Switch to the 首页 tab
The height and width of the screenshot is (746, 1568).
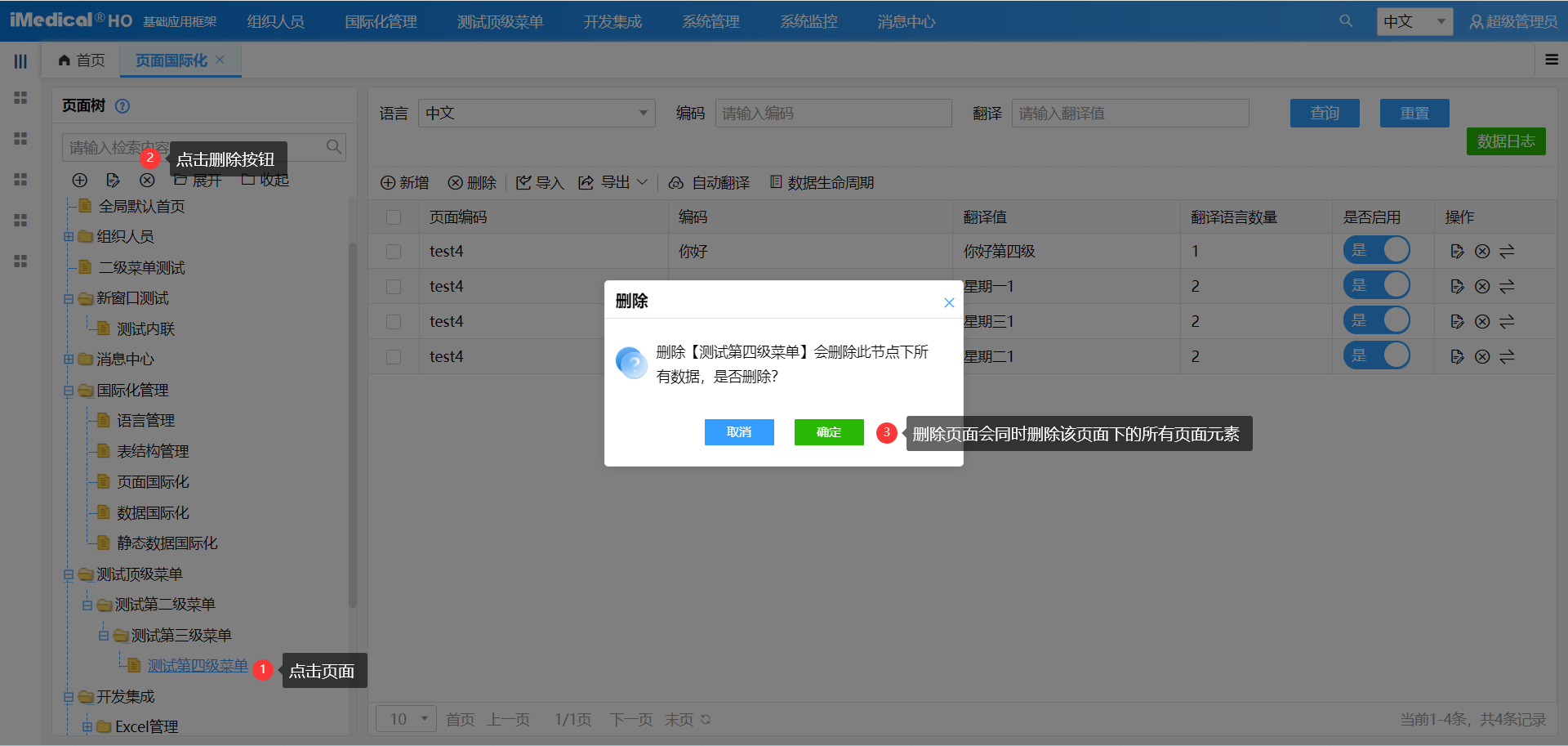82,60
